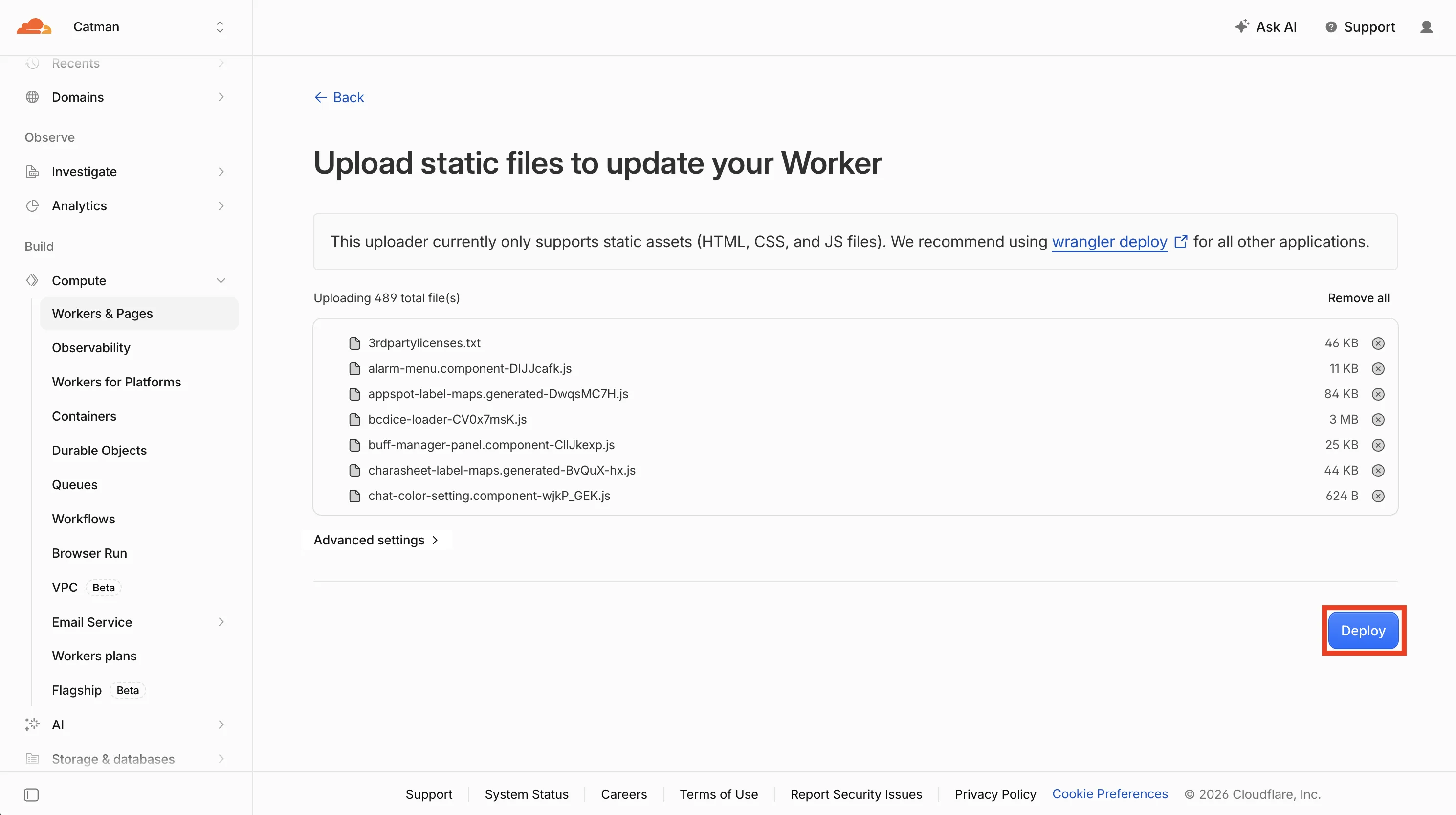This screenshot has width=1456, height=815.
Task: Remove charasheet-label-maps.generated-BvQuX-hx.js file
Action: tap(1378, 471)
